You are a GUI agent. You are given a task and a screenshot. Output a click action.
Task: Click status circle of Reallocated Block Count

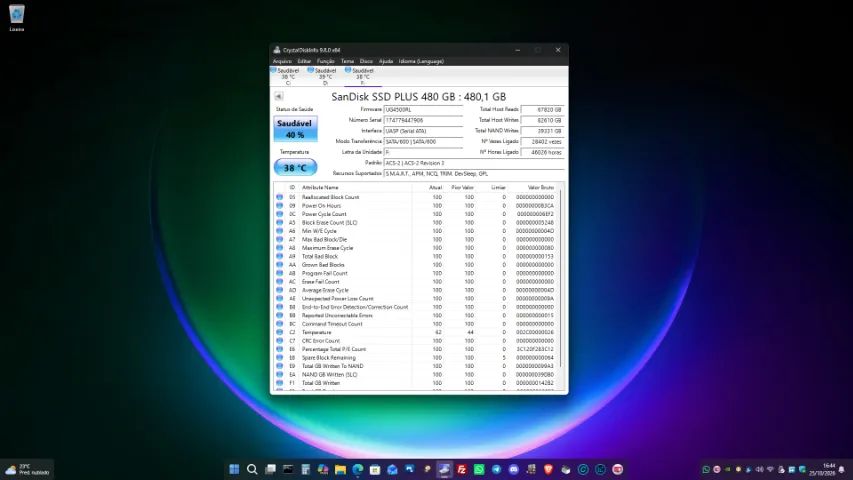click(280, 197)
